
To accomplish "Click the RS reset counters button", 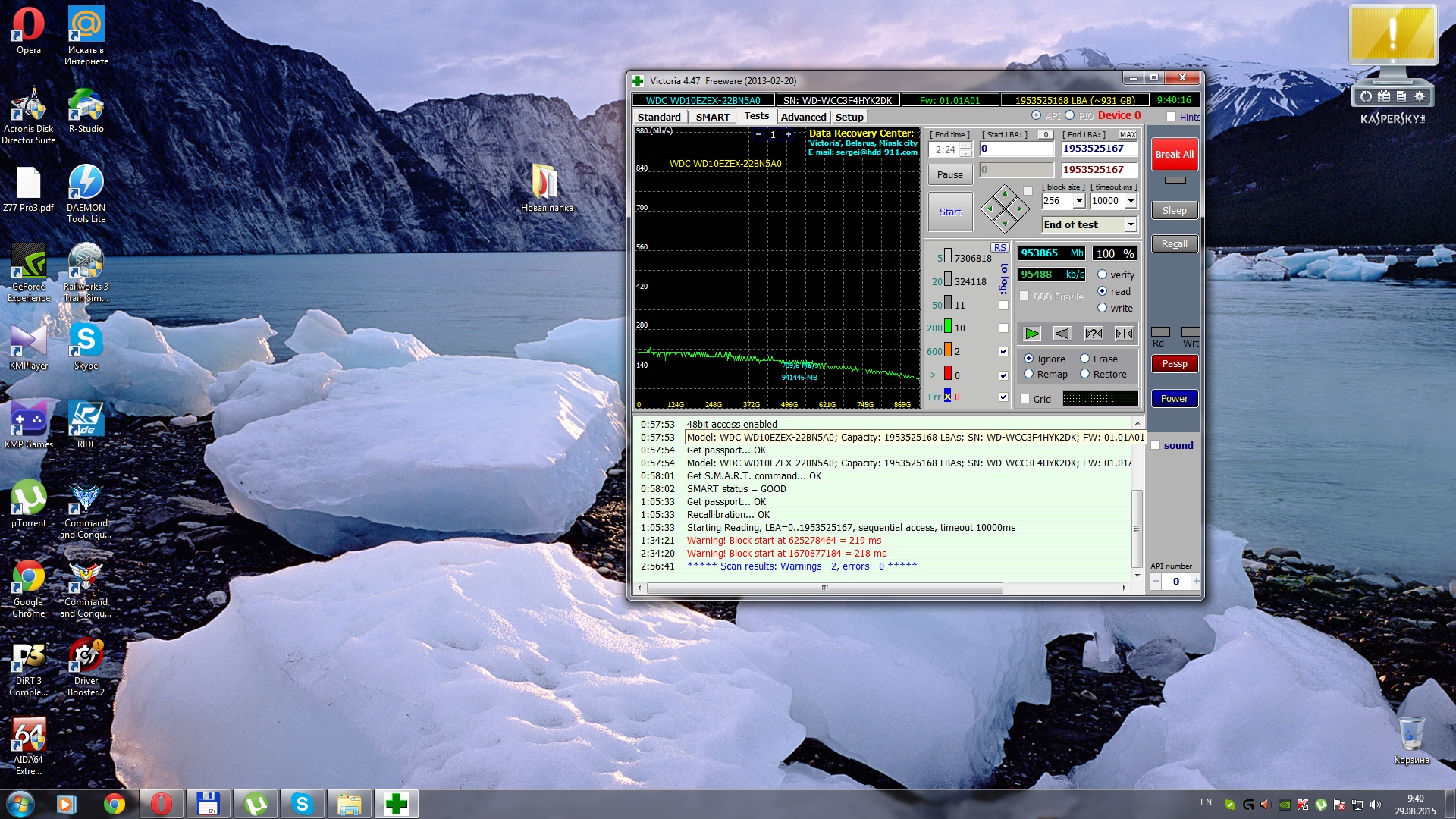I will point(999,248).
